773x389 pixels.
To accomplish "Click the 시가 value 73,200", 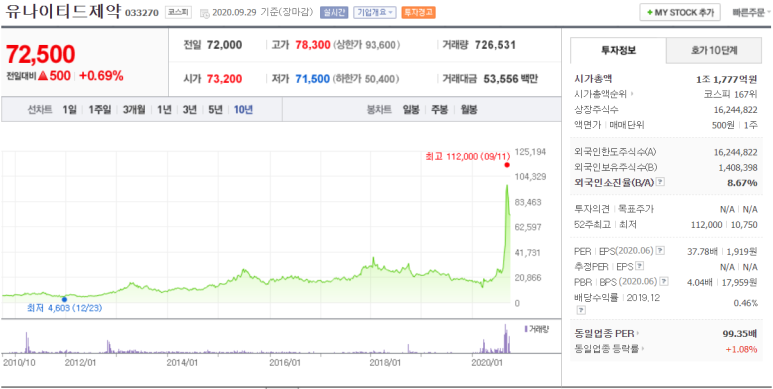I will click(x=224, y=78).
